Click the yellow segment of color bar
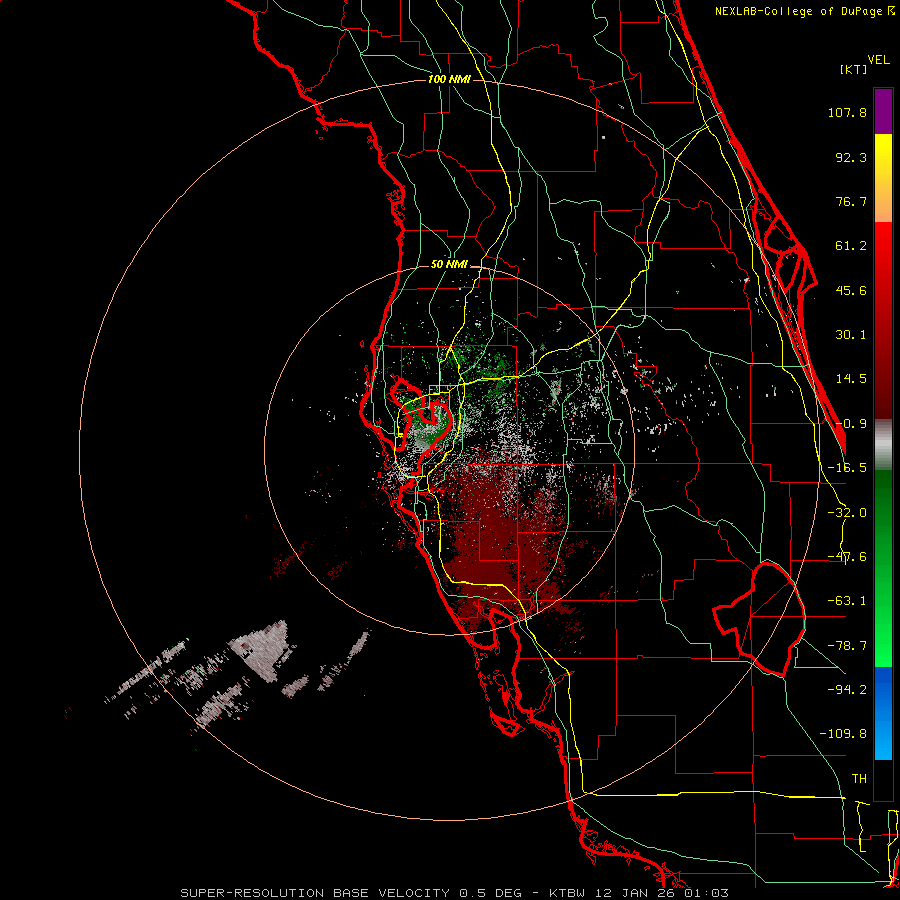 click(x=883, y=178)
